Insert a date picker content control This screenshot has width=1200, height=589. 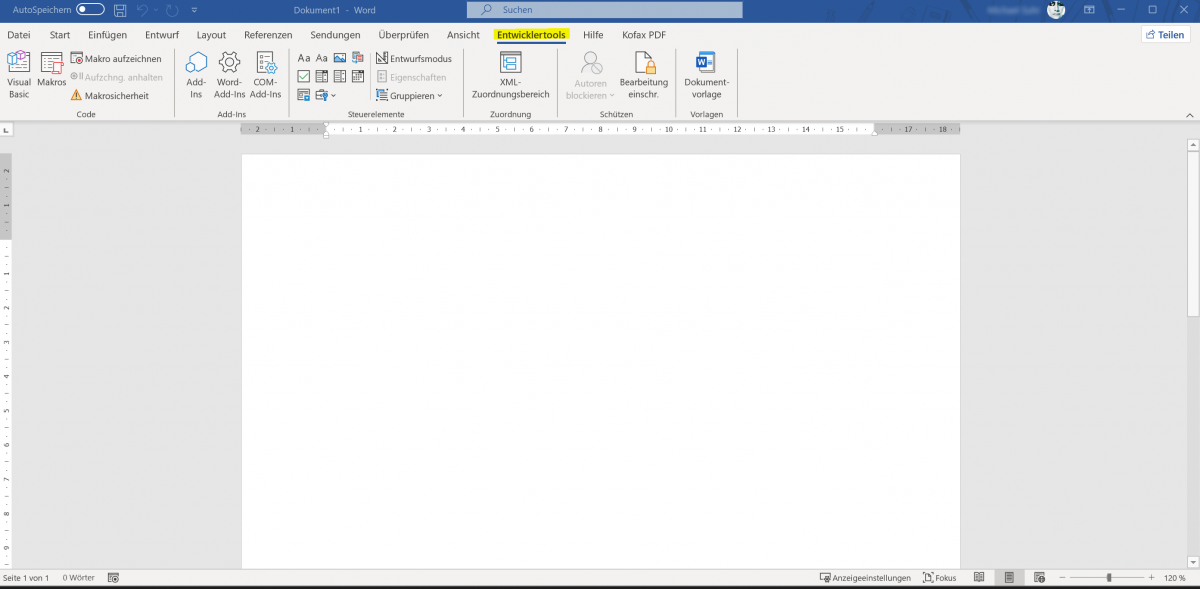point(358,76)
